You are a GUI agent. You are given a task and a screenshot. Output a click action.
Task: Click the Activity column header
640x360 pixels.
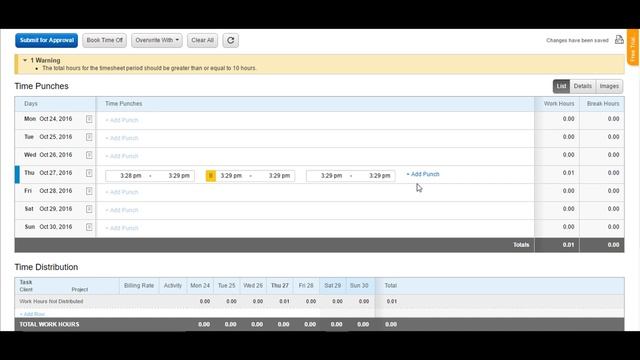point(173,286)
